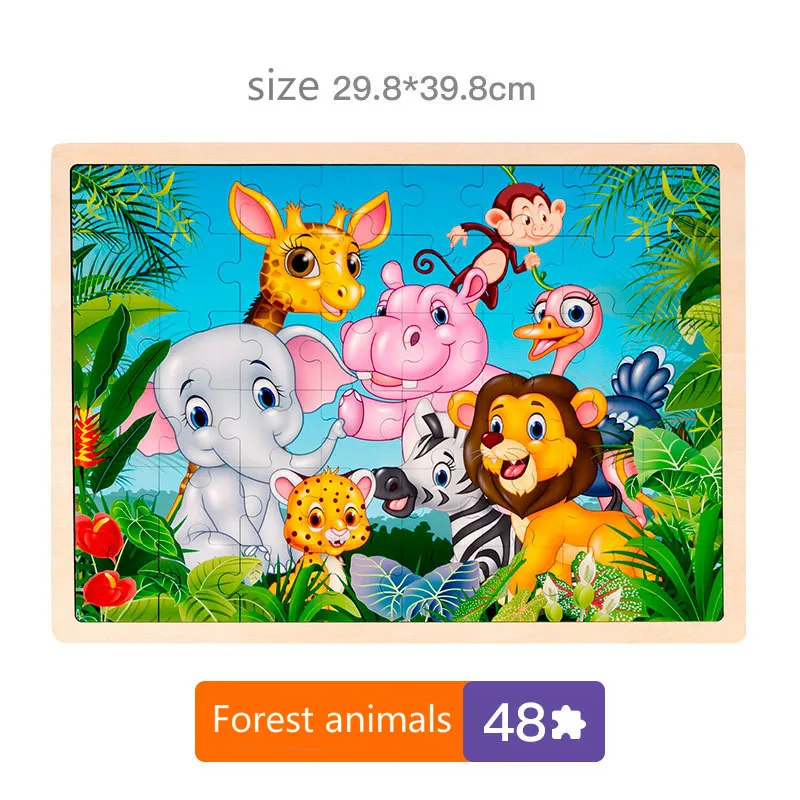800x800 pixels.
Task: Click the red heliconia flower by the elephant
Action: 88,439
